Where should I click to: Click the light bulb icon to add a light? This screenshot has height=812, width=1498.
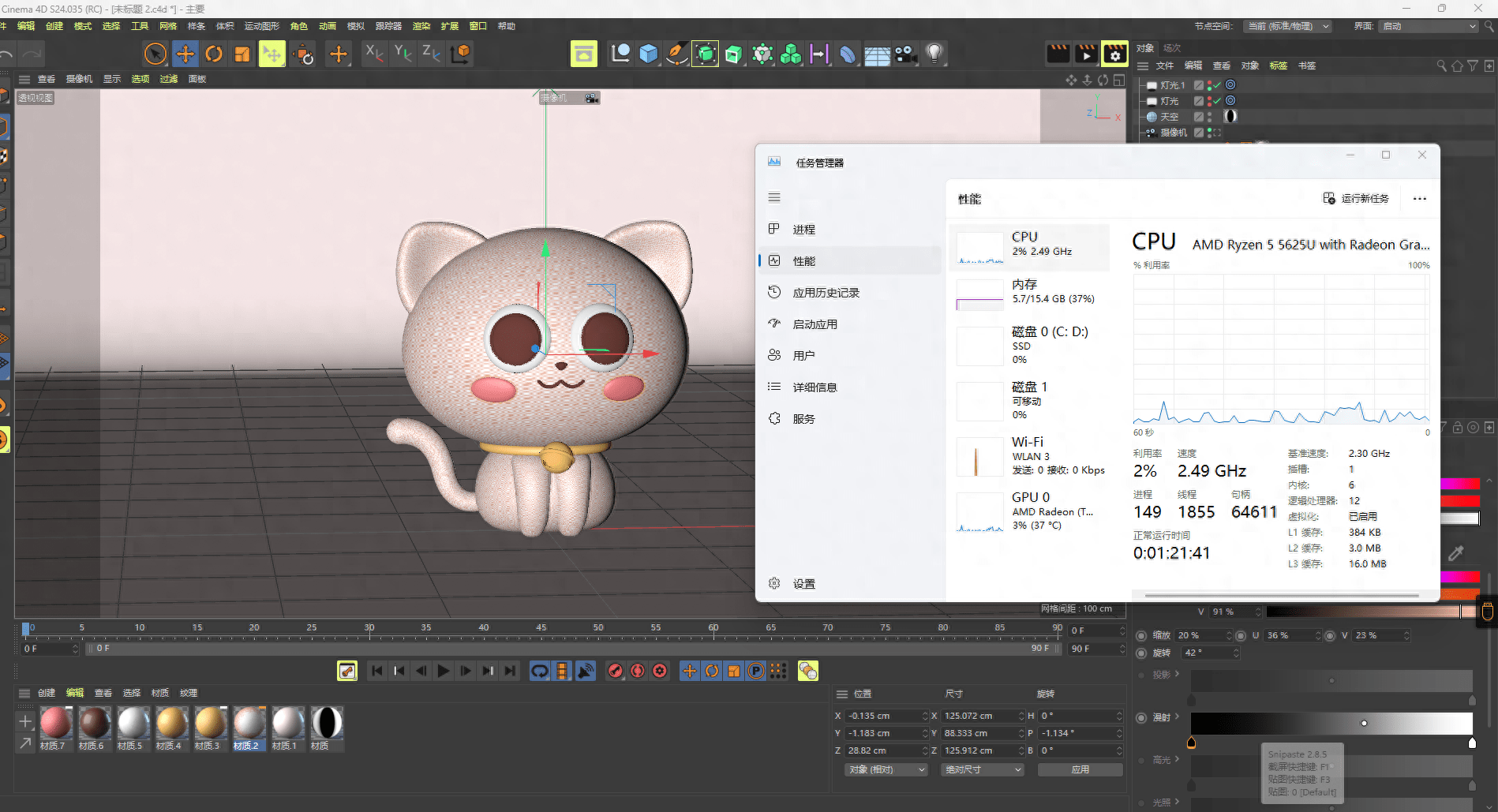pos(934,54)
